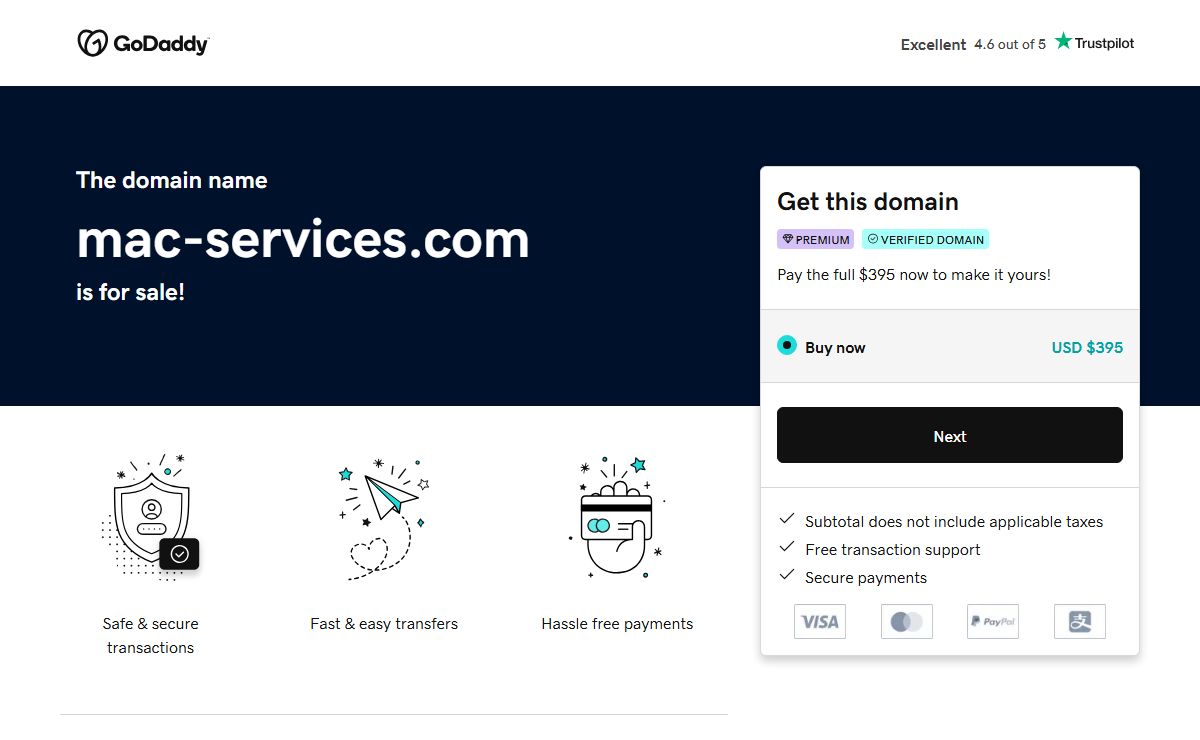
Task: Click the VERIFIED DOMAIN badge
Action: coord(925,240)
